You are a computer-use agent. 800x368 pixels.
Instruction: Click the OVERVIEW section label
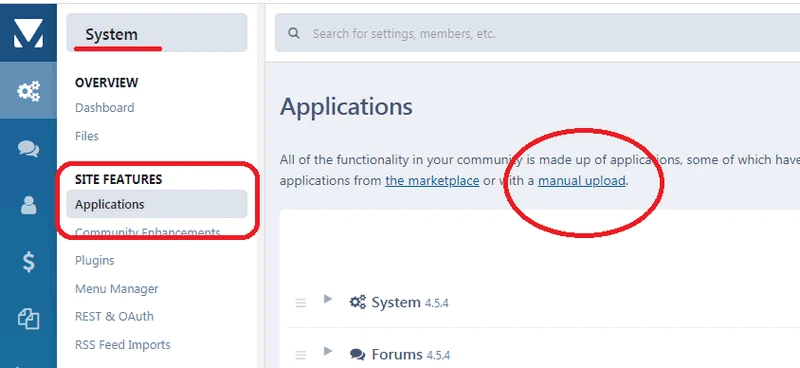[107, 83]
